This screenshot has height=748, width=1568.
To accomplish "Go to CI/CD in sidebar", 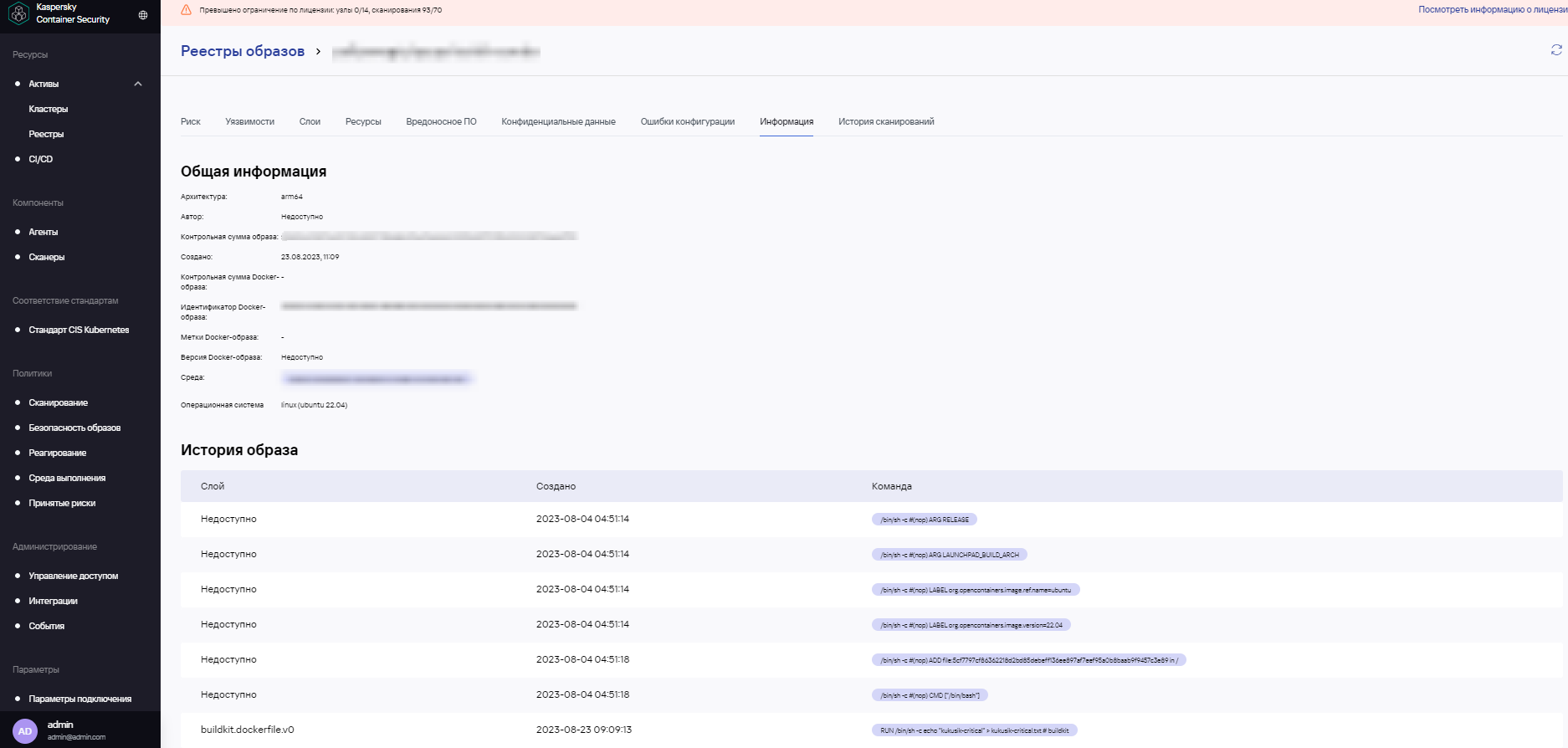I will 41,159.
